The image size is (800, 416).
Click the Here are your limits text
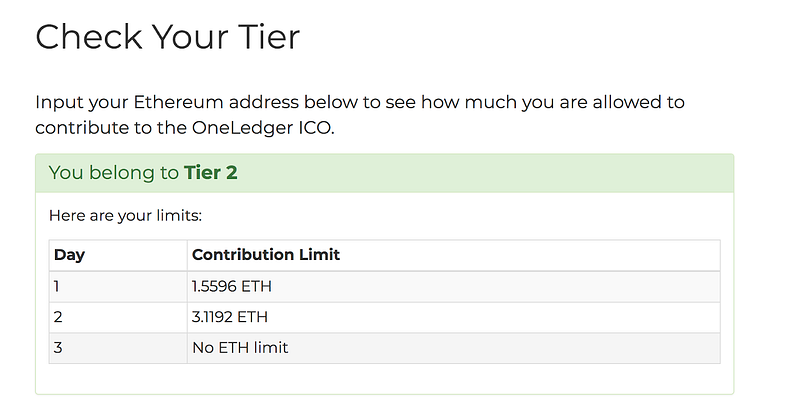click(126, 216)
